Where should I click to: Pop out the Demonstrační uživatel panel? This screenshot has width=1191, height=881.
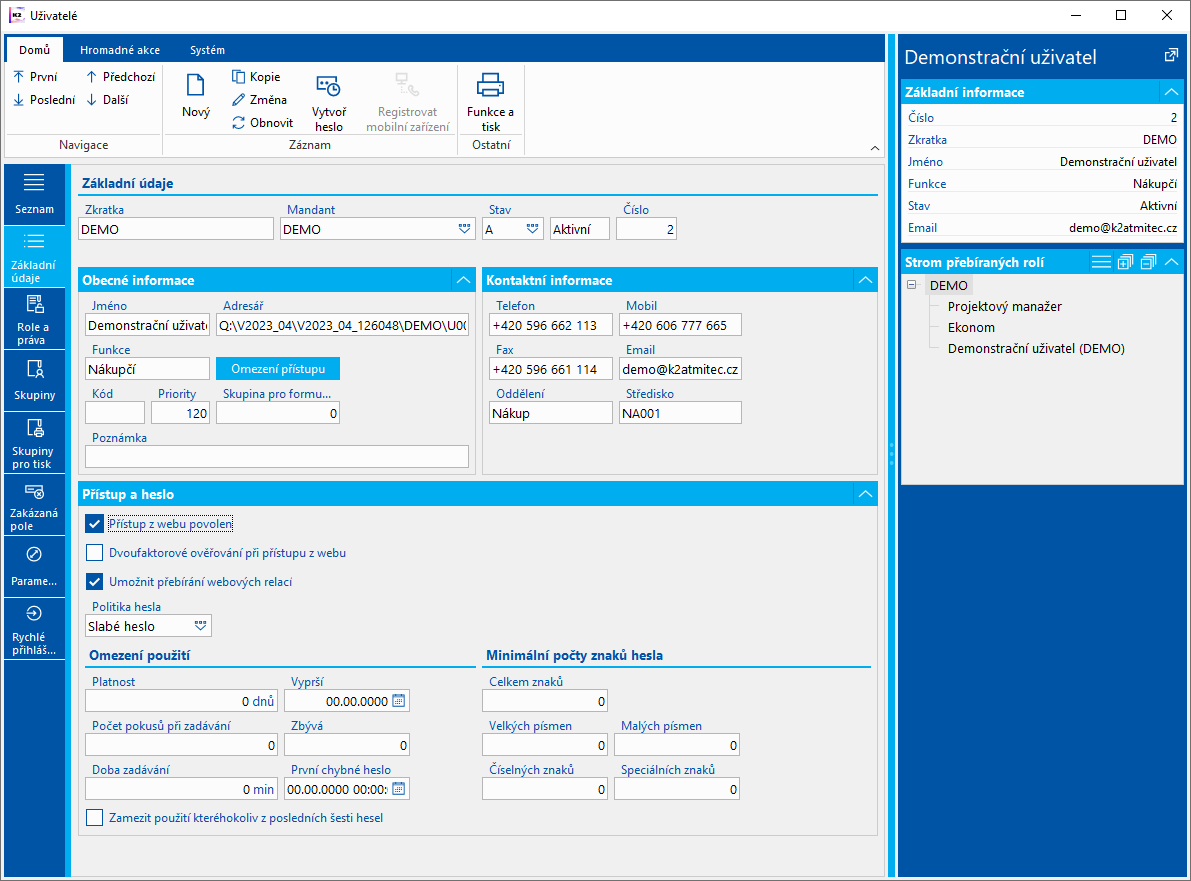(1171, 56)
